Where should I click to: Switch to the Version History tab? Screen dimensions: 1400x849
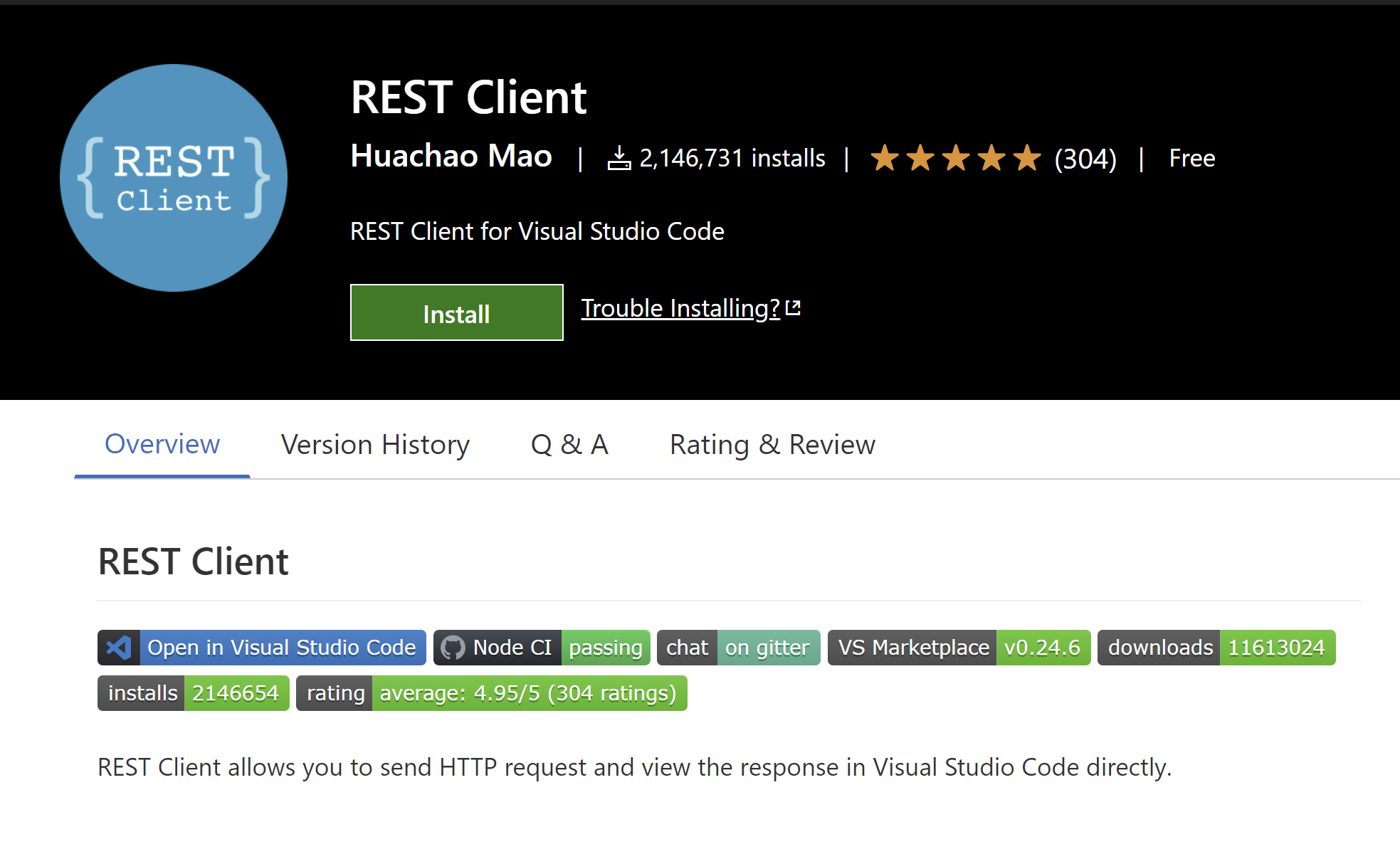tap(375, 444)
